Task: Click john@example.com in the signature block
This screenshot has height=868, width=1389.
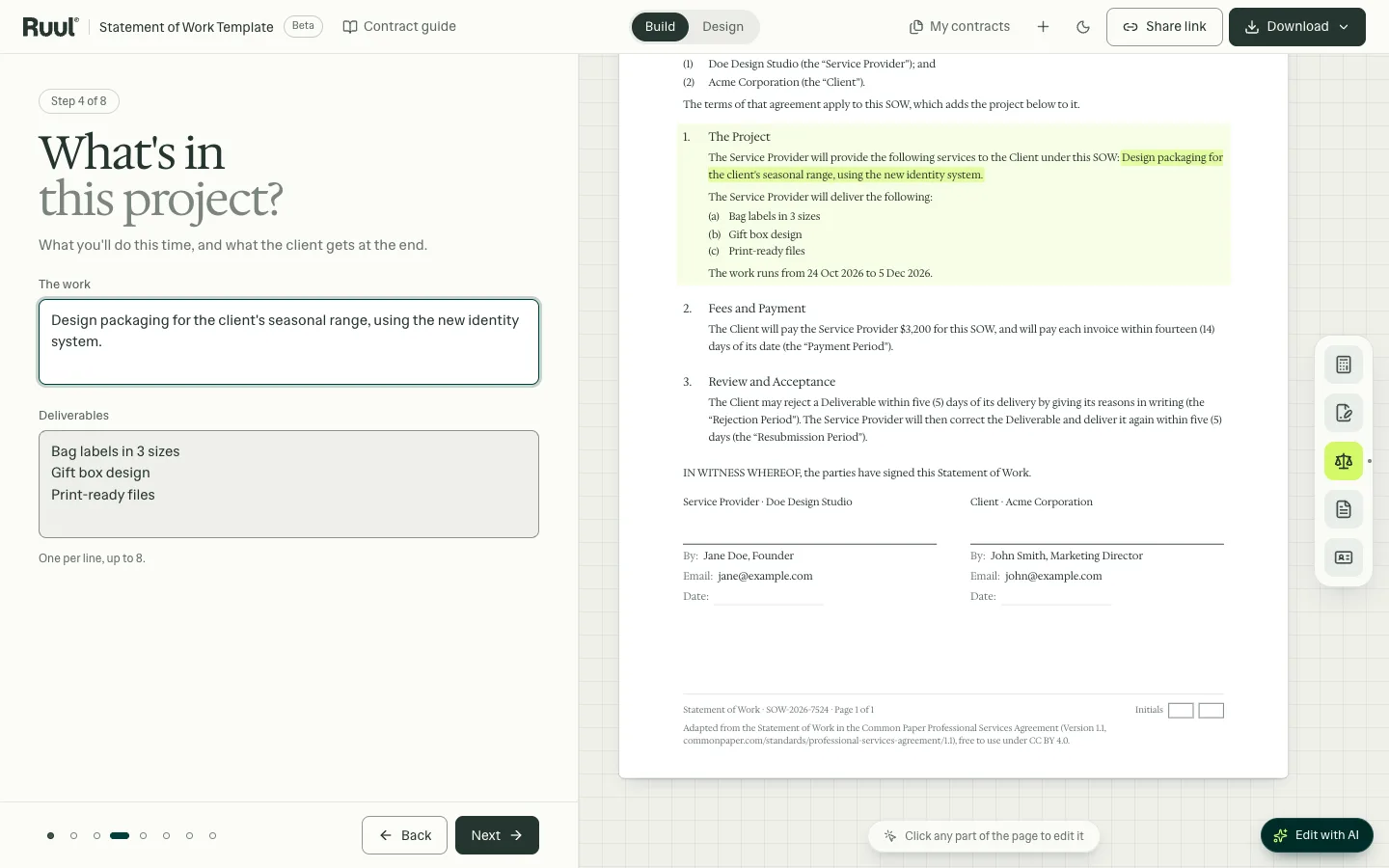Action: tap(1053, 576)
